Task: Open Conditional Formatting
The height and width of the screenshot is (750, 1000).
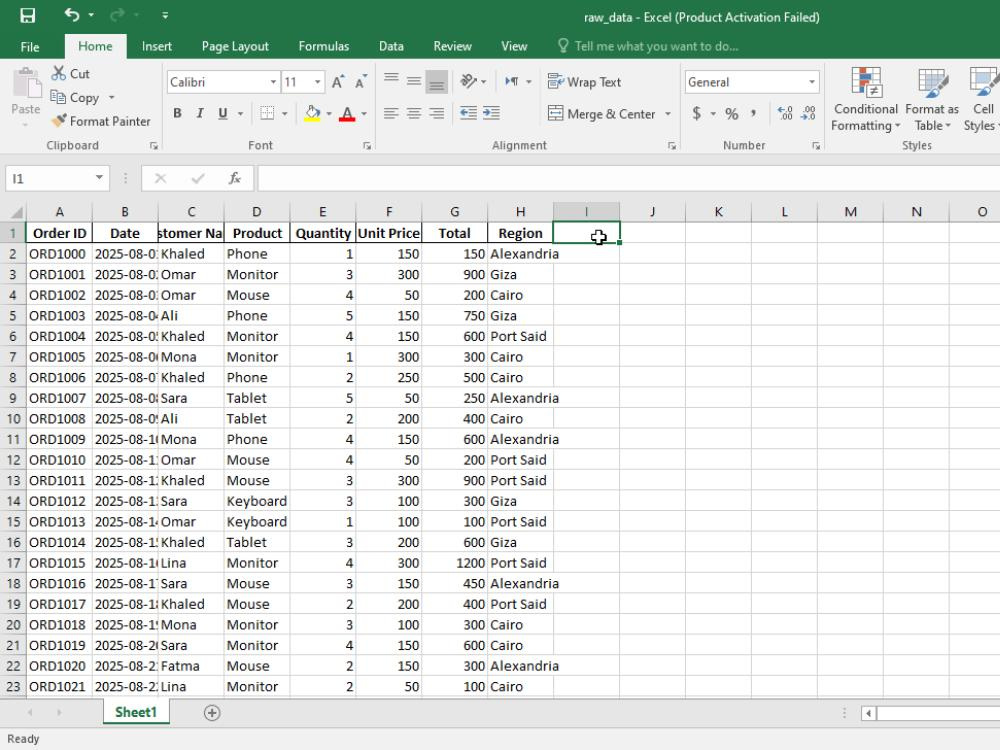Action: (866, 100)
